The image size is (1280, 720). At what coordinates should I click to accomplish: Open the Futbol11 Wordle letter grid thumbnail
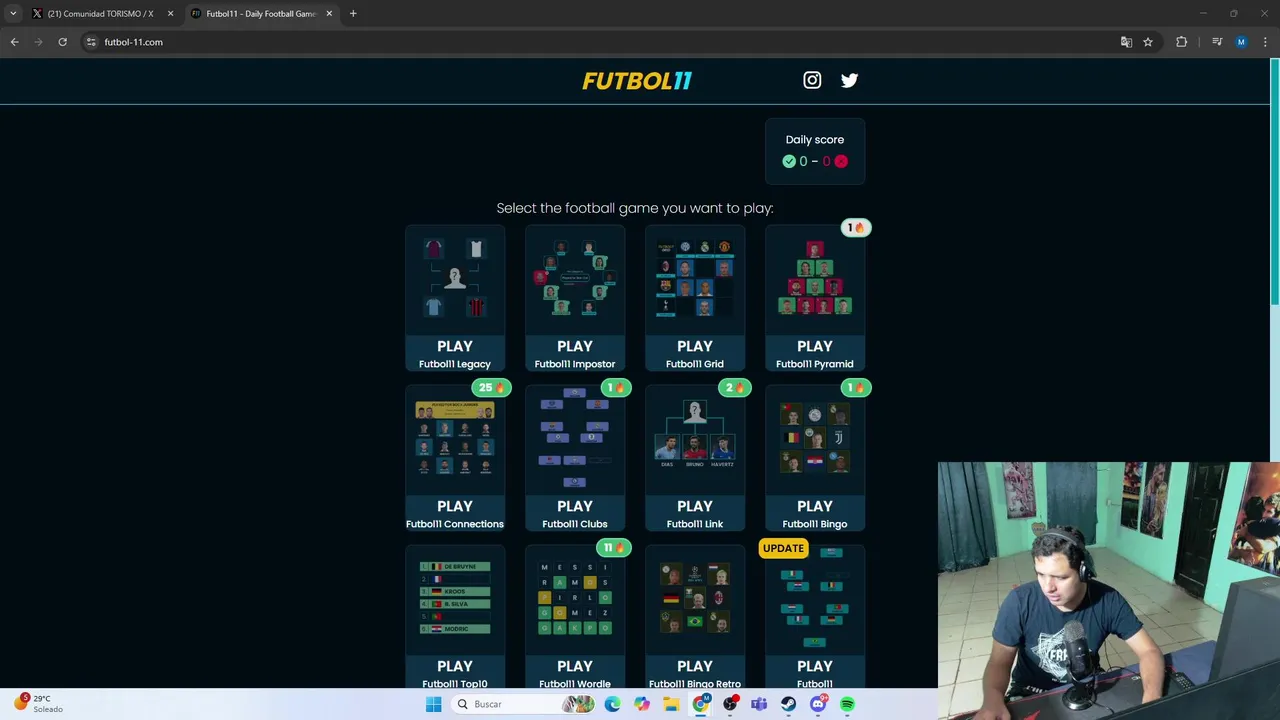coord(575,598)
